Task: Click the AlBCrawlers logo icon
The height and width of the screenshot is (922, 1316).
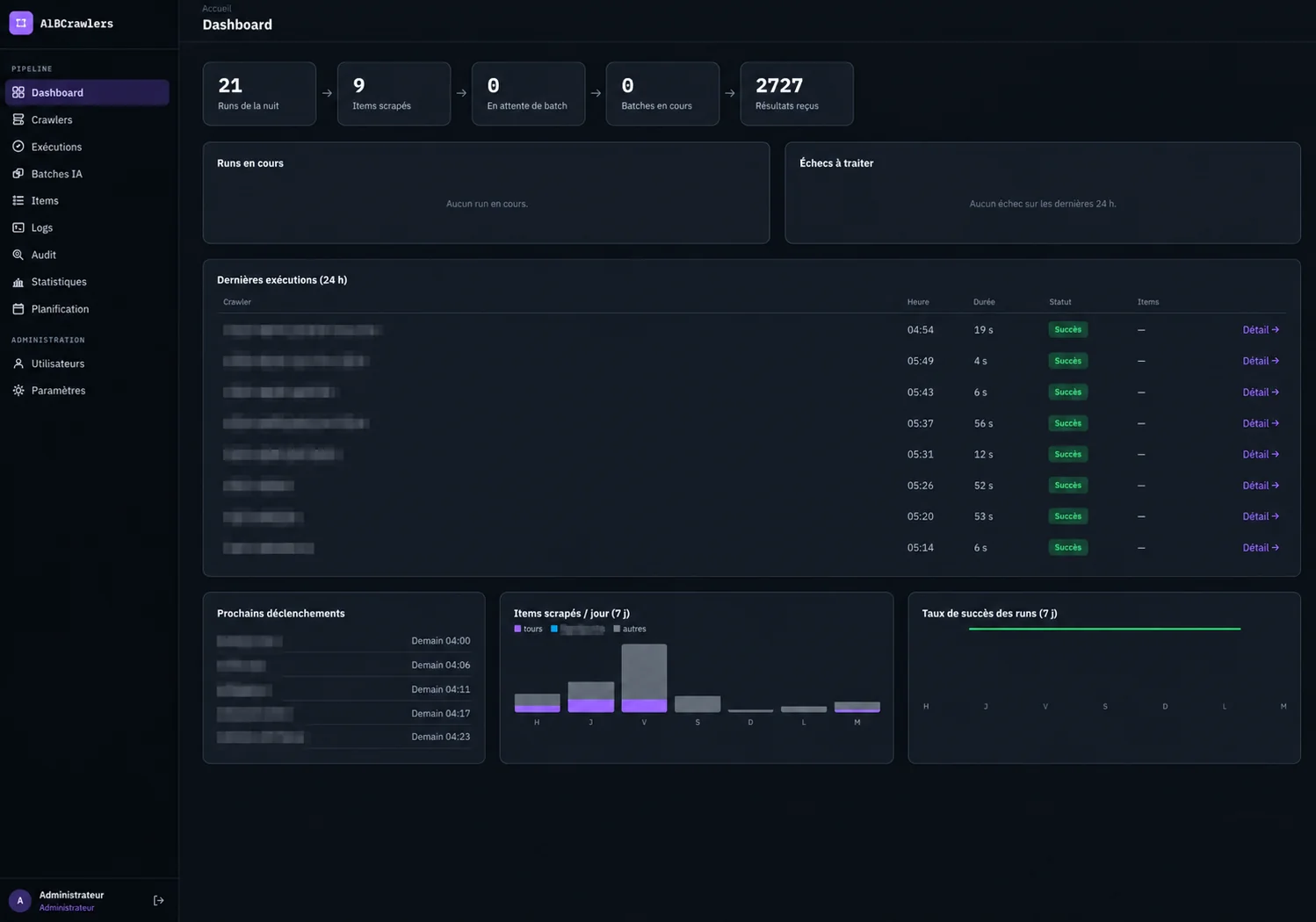Action: click(21, 23)
